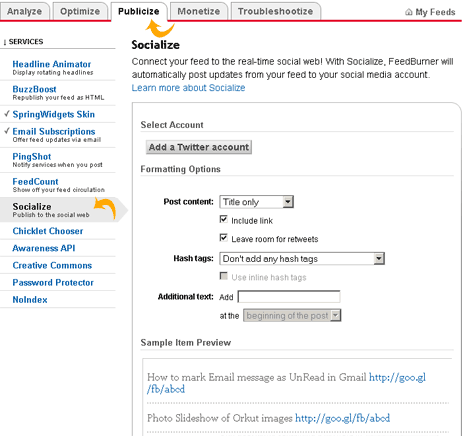Open the Monetize tab
Viewport: 465px width, 436px height.
pyautogui.click(x=199, y=11)
